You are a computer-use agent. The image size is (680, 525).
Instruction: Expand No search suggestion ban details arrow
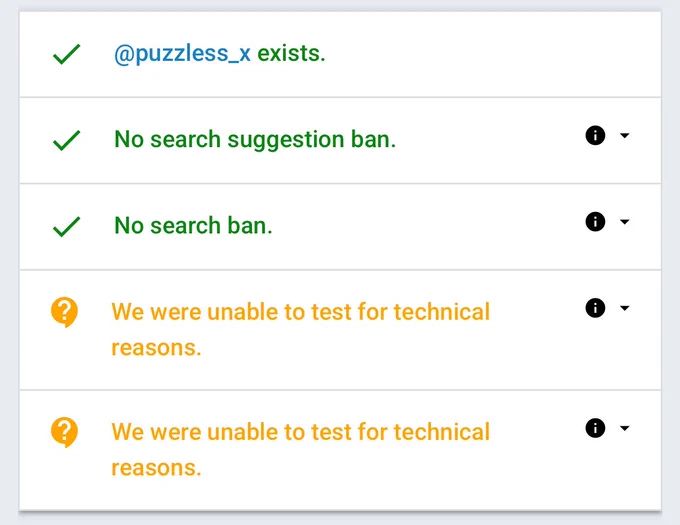point(624,136)
